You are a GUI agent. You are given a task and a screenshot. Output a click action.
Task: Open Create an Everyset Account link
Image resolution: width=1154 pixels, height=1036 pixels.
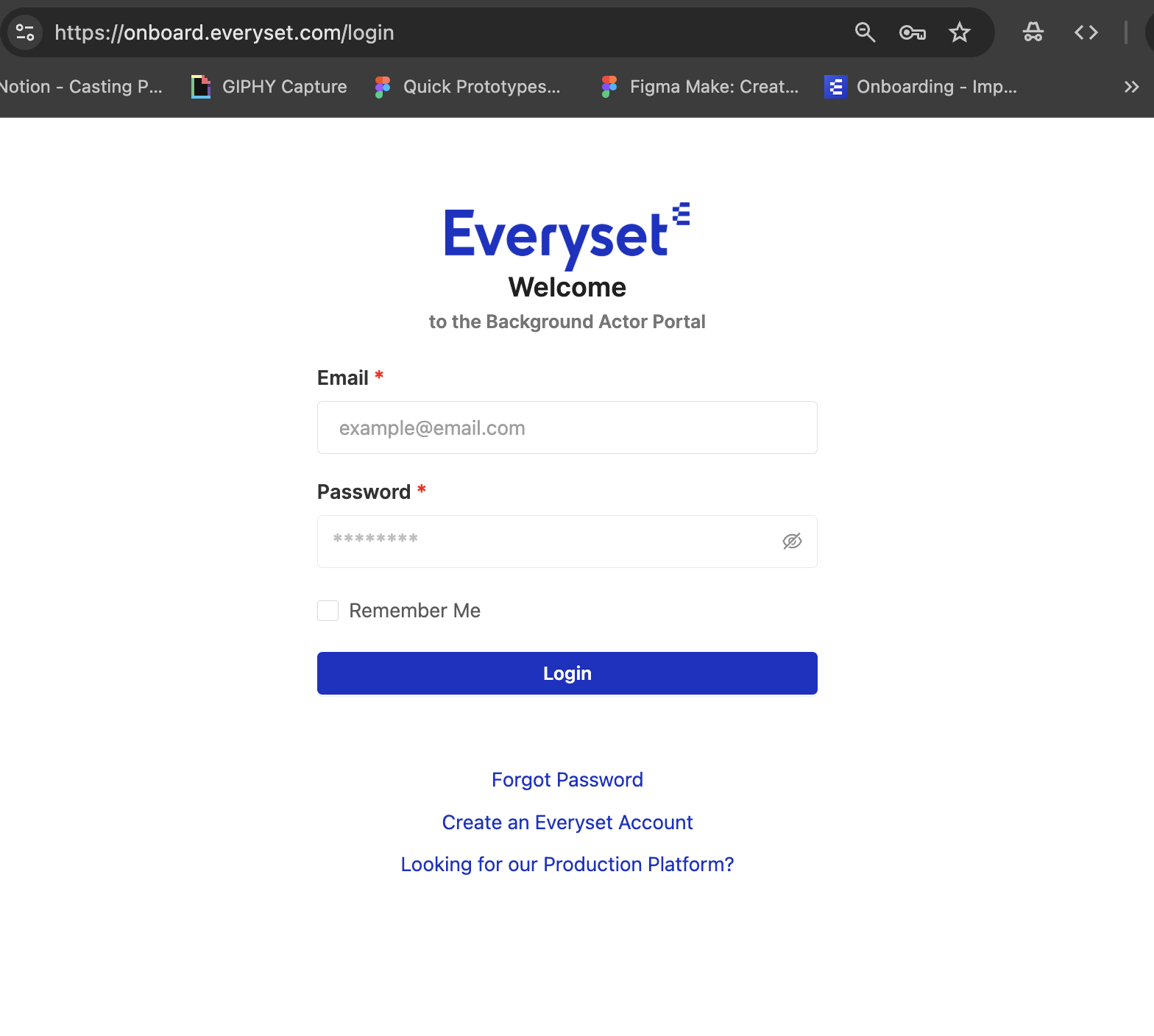567,823
